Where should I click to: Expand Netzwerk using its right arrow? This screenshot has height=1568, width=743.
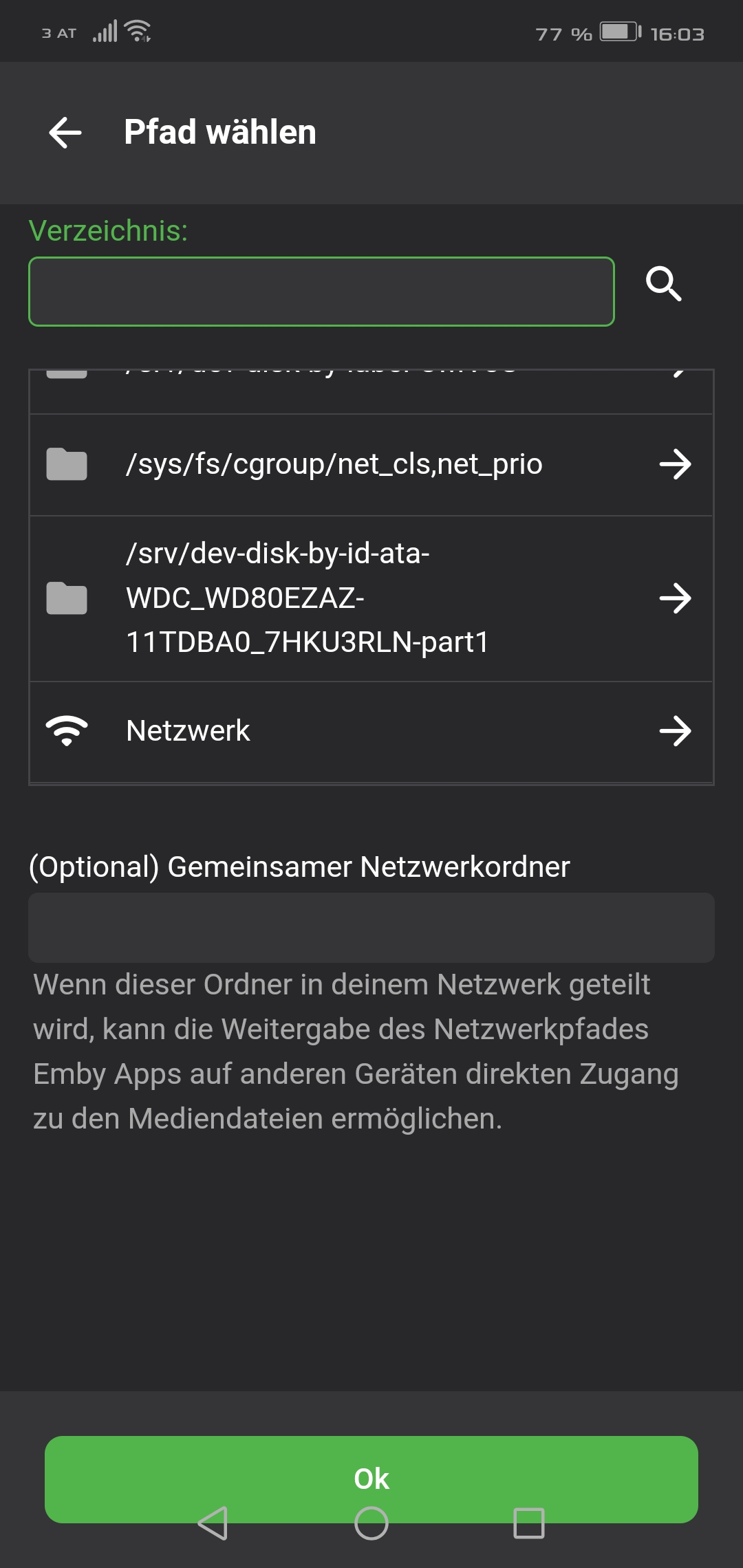[x=676, y=730]
